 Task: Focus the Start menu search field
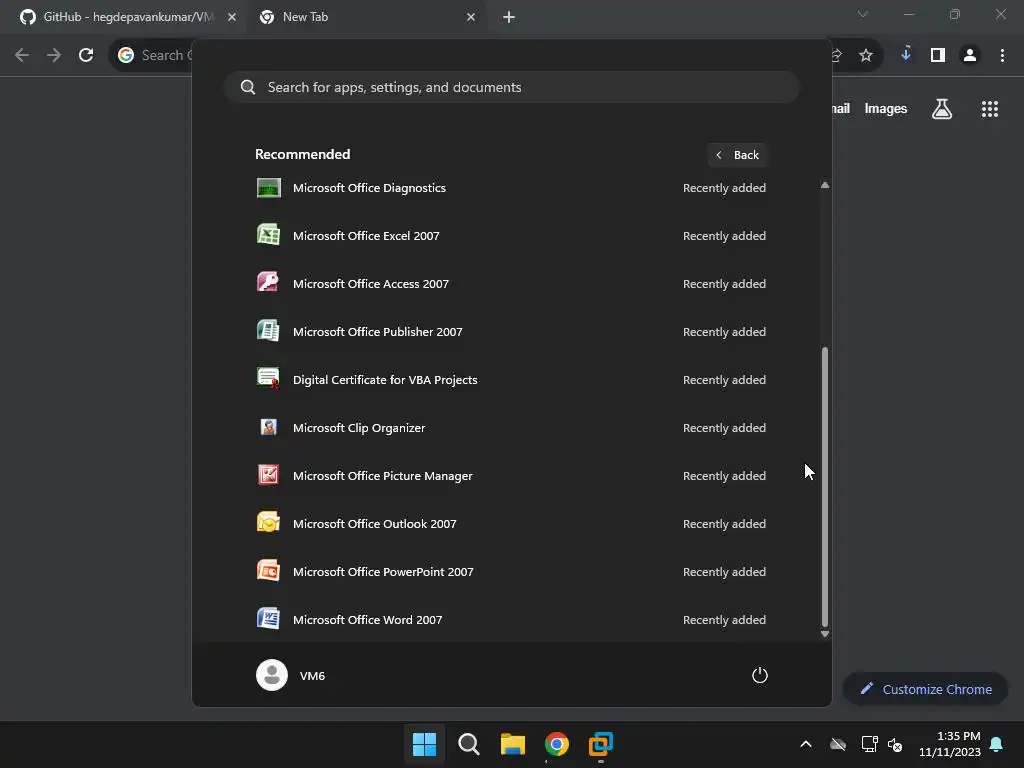pos(511,87)
